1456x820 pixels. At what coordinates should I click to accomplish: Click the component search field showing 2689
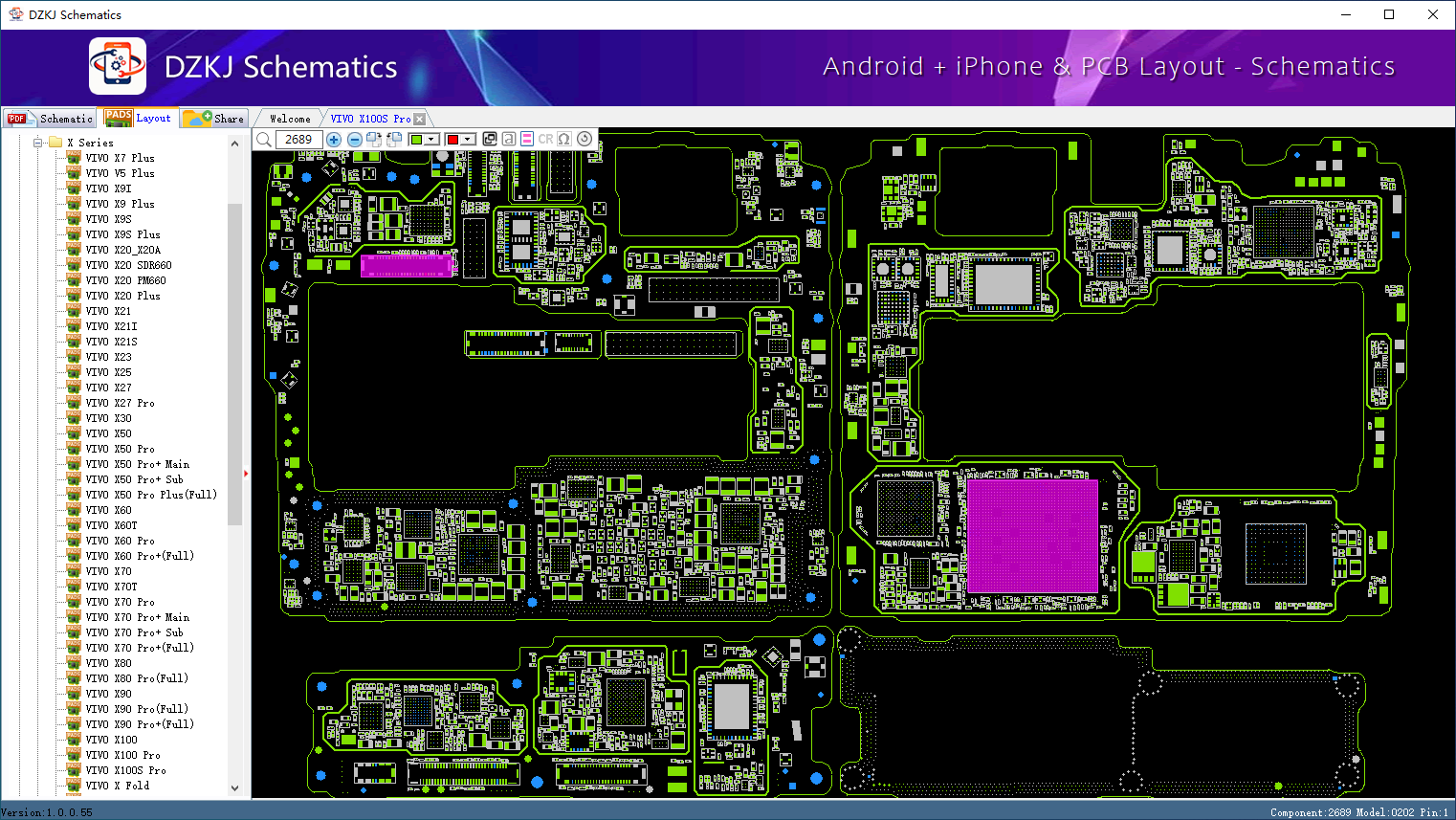coord(298,140)
